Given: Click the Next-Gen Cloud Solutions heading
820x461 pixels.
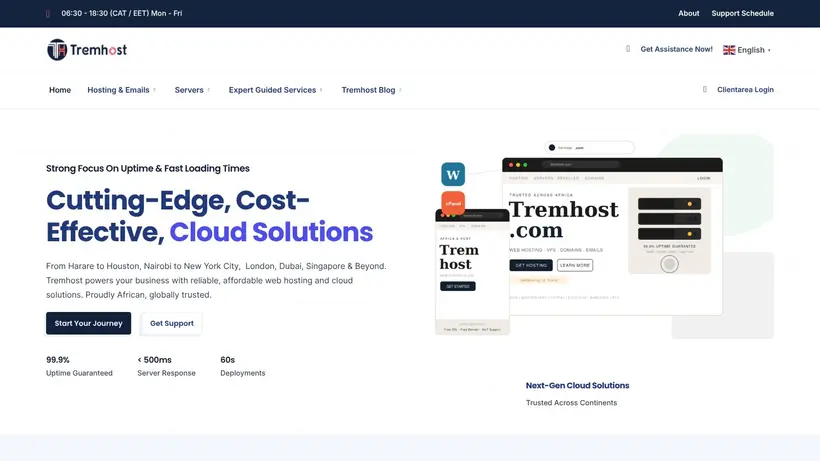Looking at the screenshot, I should coord(577,385).
